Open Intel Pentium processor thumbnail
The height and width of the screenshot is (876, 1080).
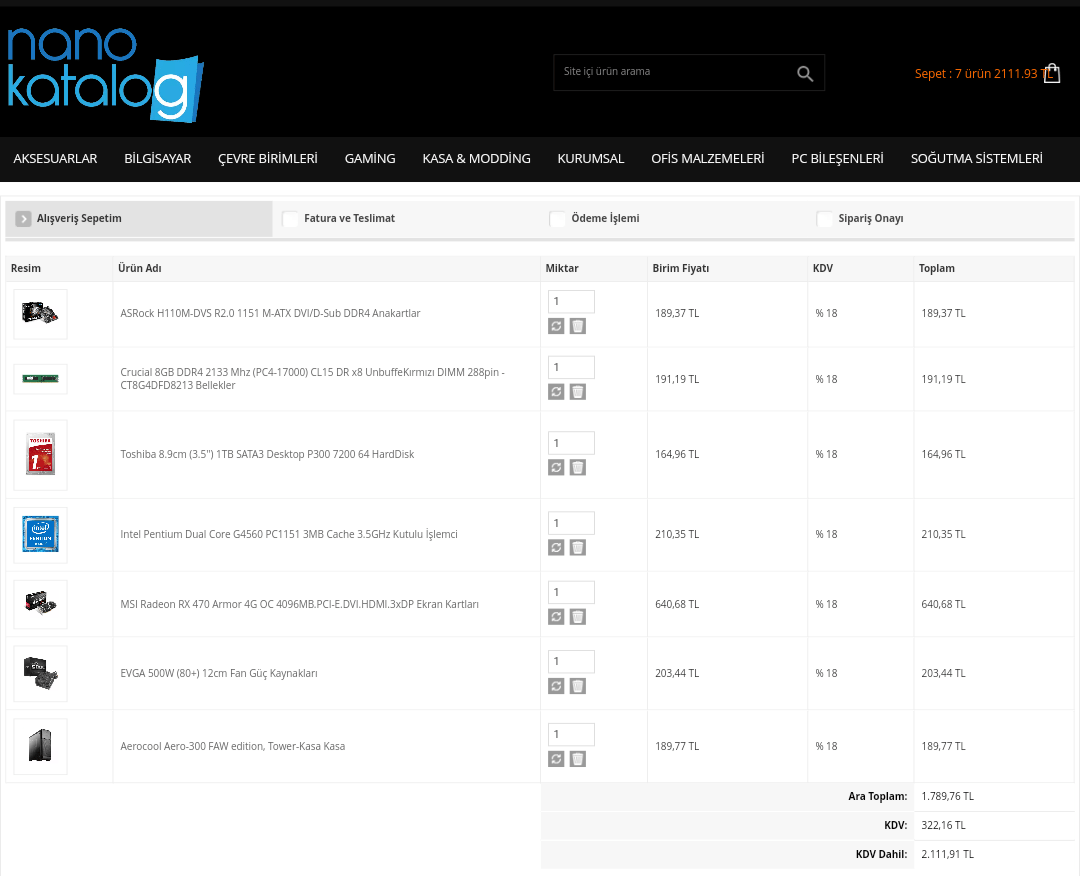pyautogui.click(x=41, y=534)
